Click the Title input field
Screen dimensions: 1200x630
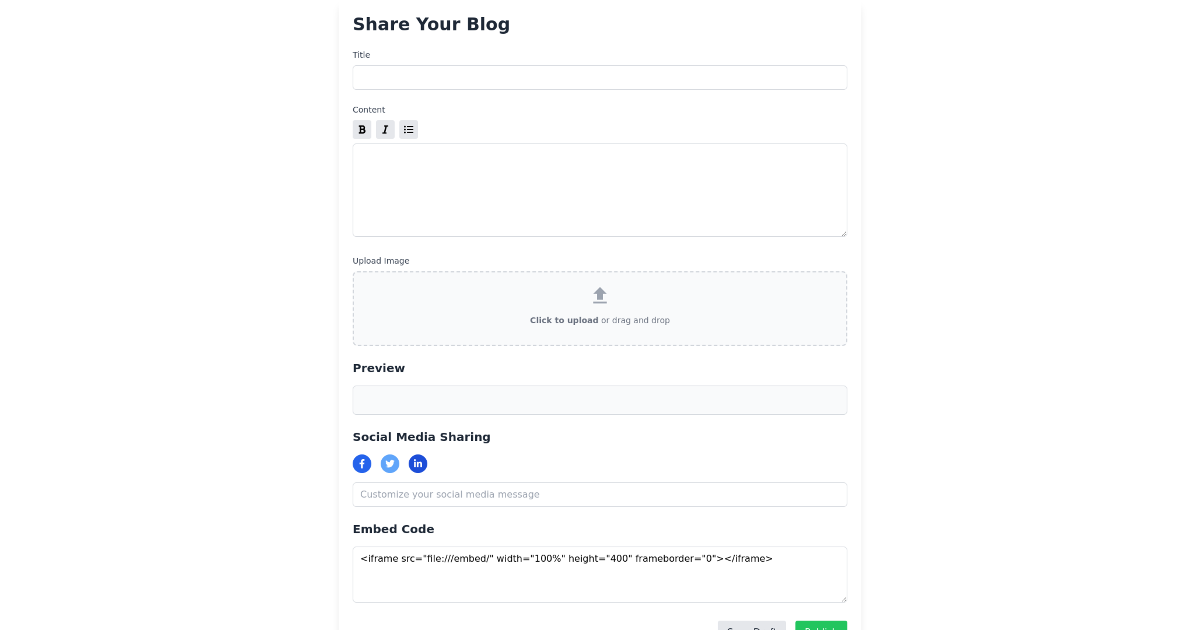[599, 77]
